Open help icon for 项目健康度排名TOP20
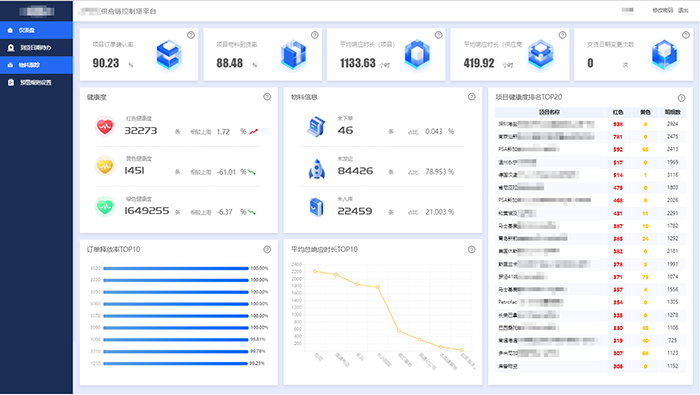The height and width of the screenshot is (395, 700). 681,98
